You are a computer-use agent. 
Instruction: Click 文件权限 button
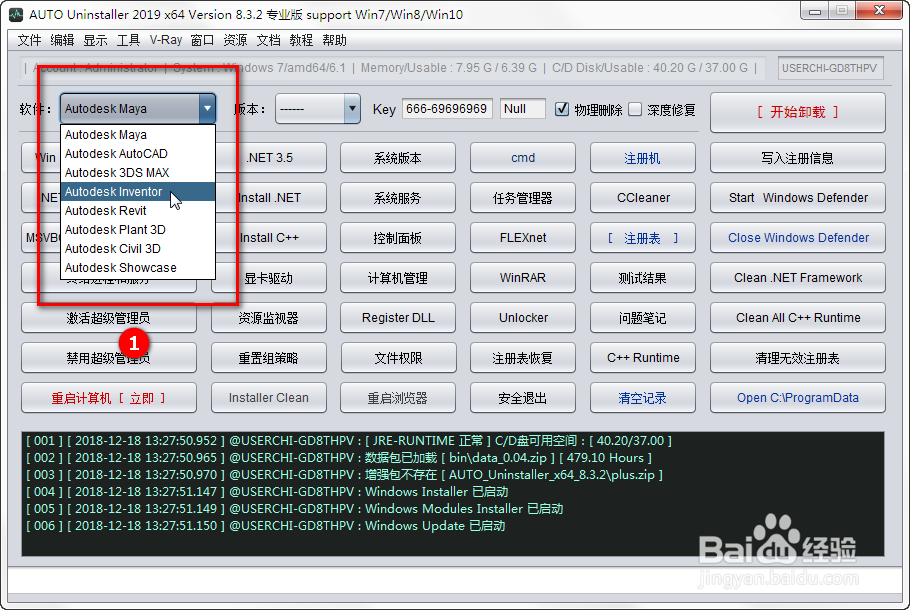pyautogui.click(x=398, y=358)
